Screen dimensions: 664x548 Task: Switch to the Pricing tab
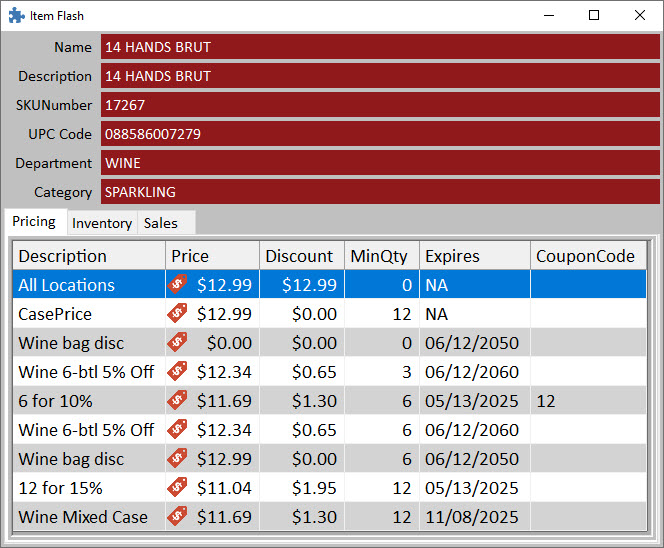coord(34,221)
